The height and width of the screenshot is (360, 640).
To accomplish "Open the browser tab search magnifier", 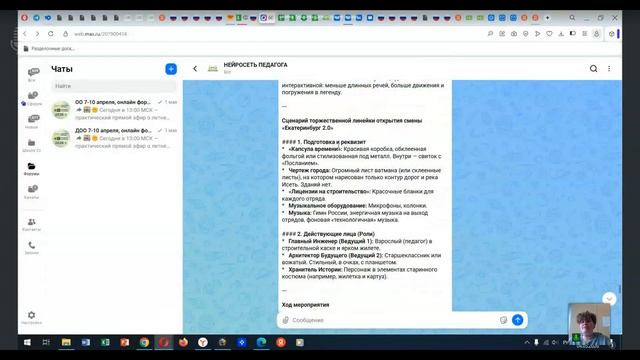I will [572, 18].
